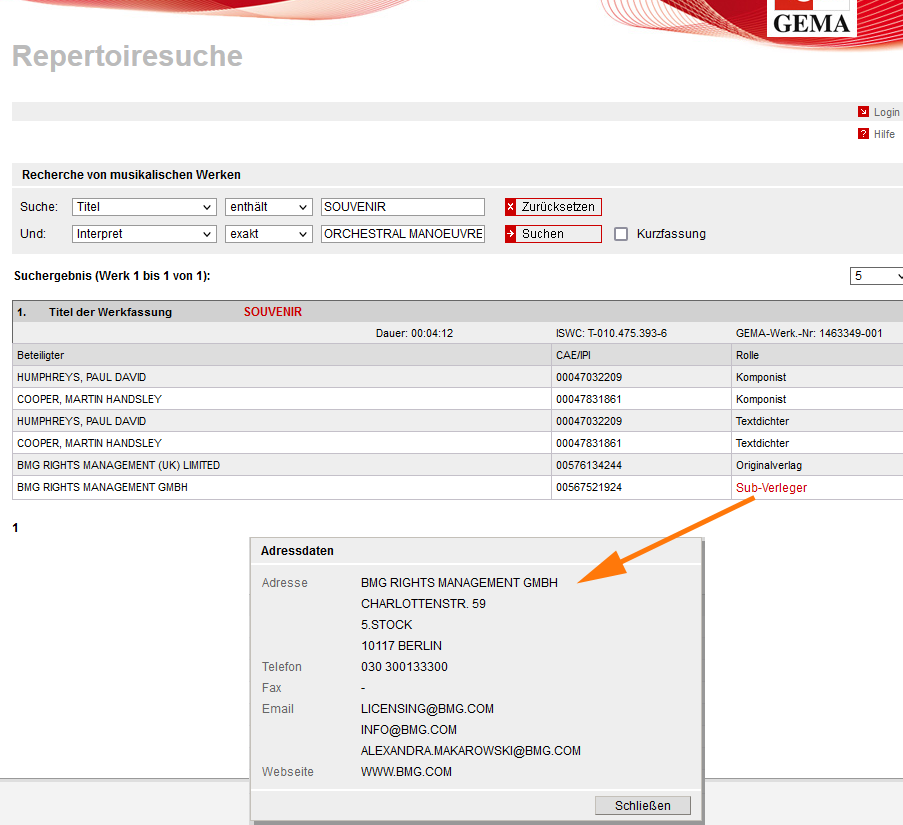Click the red Login arrow icon

pyautogui.click(x=863, y=112)
